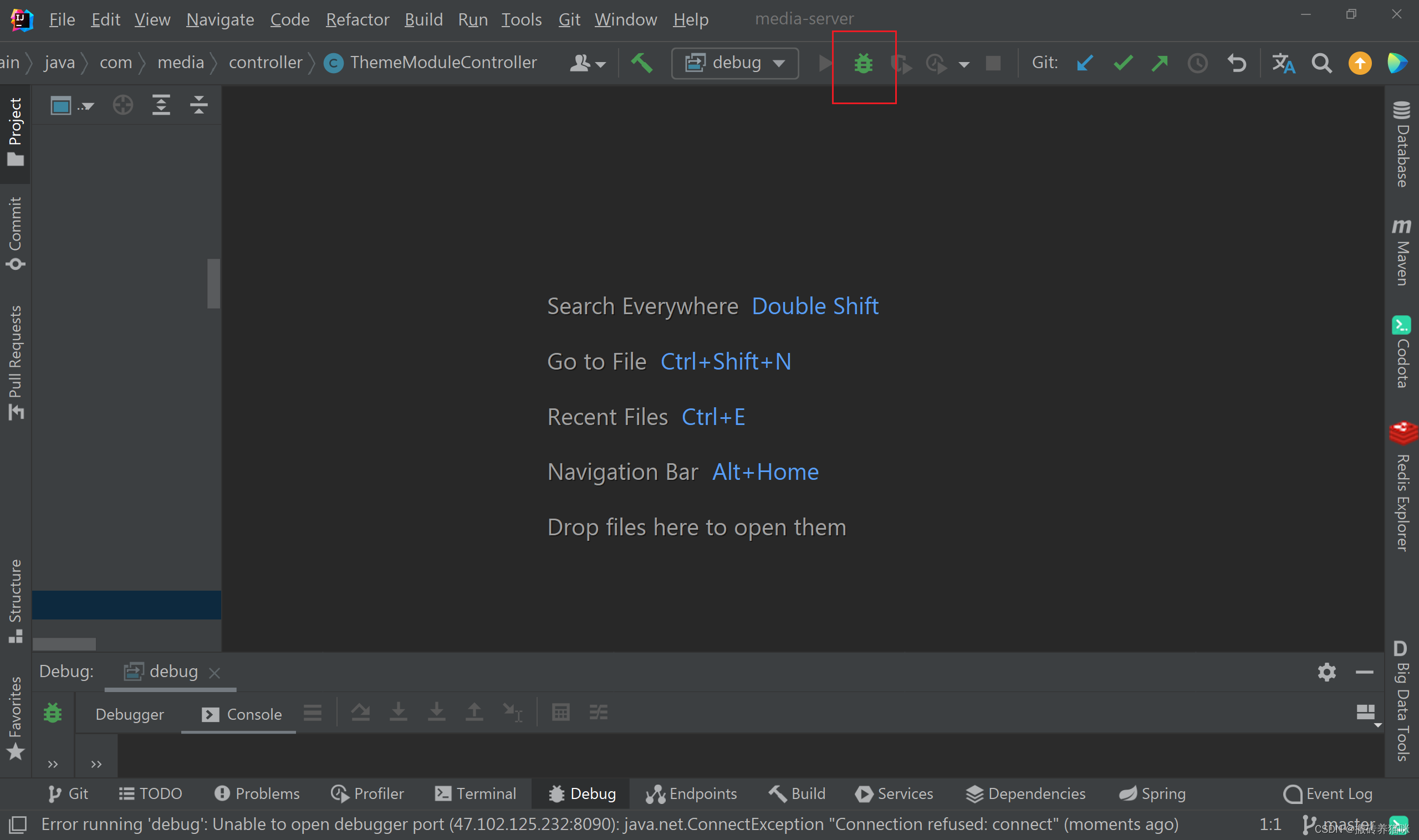Open the Run menu
The width and height of the screenshot is (1419, 840).
coord(470,19)
